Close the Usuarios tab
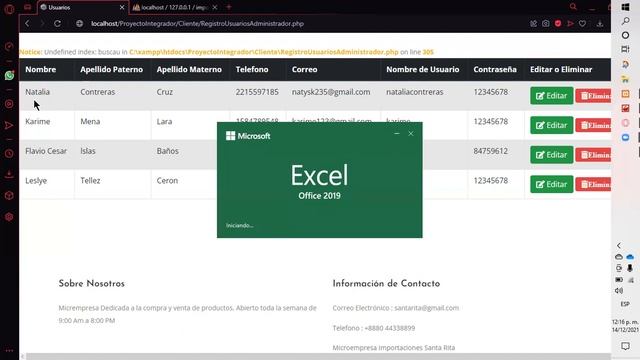 tap(122, 7)
